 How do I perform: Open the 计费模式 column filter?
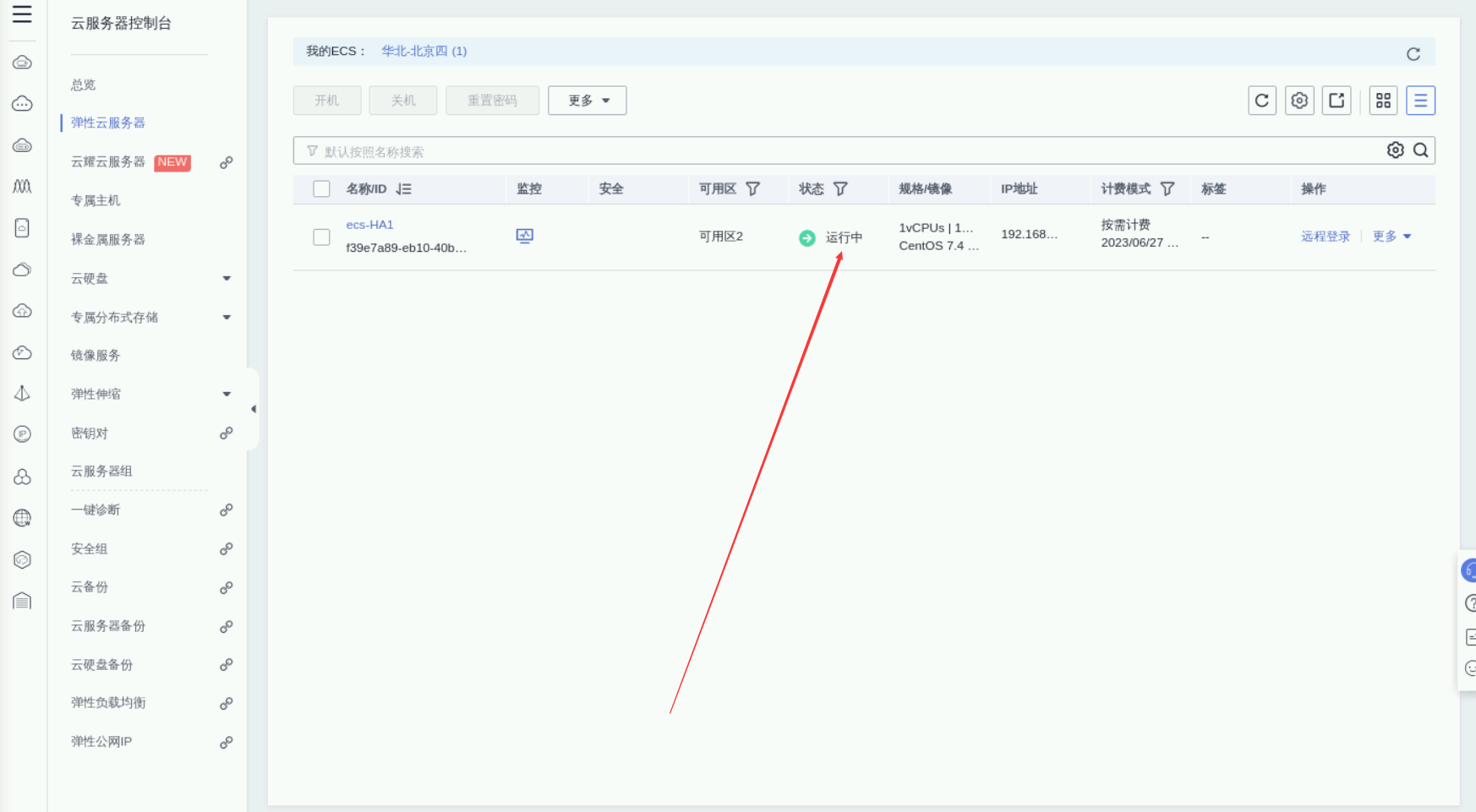point(1167,189)
